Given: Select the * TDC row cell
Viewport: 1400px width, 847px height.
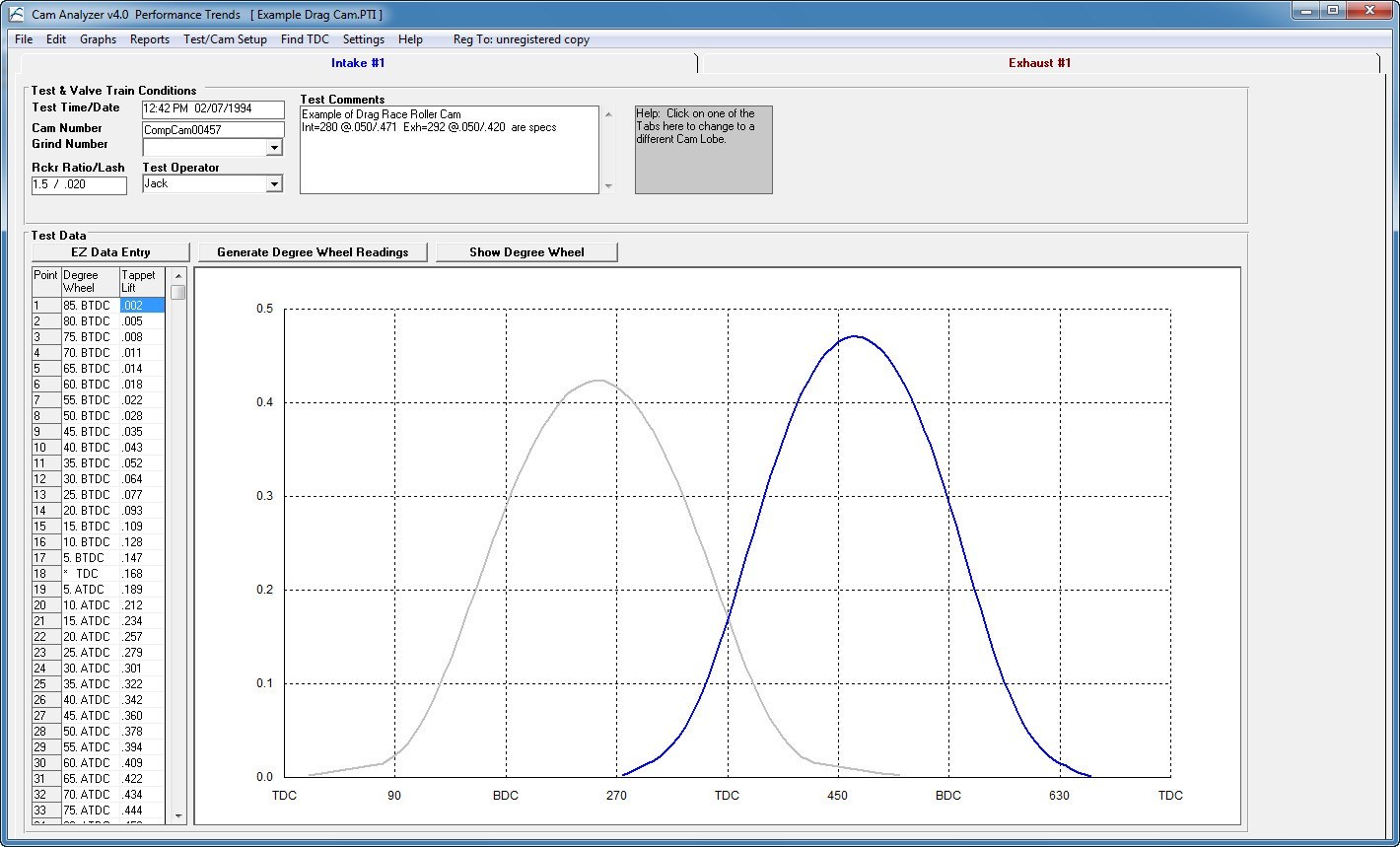Looking at the screenshot, I should (x=90, y=574).
